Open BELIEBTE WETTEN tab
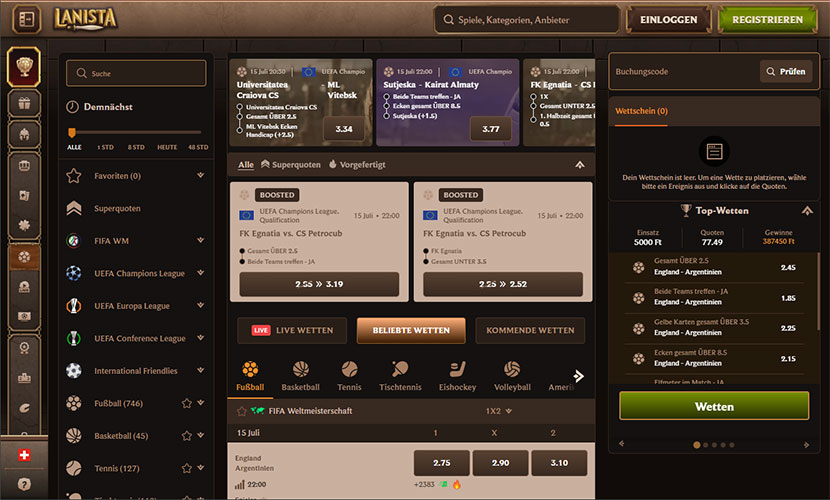This screenshot has height=500, width=830. point(411,330)
